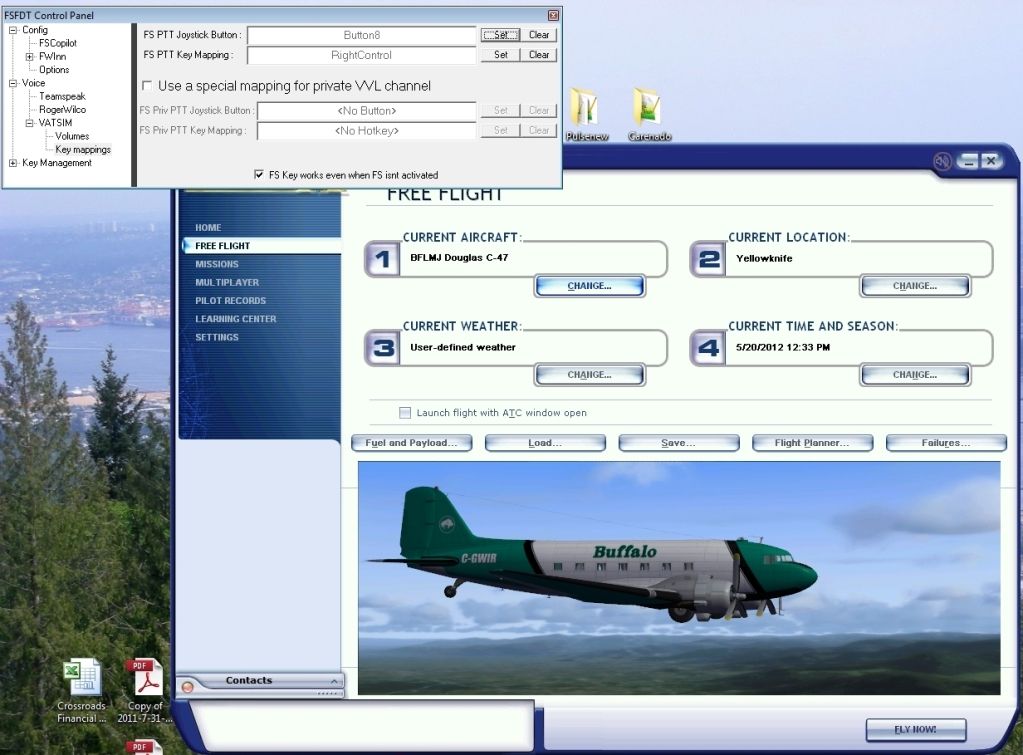
Task: Toggle 'FS Key works even when FS isnt activated'
Action: (259, 174)
